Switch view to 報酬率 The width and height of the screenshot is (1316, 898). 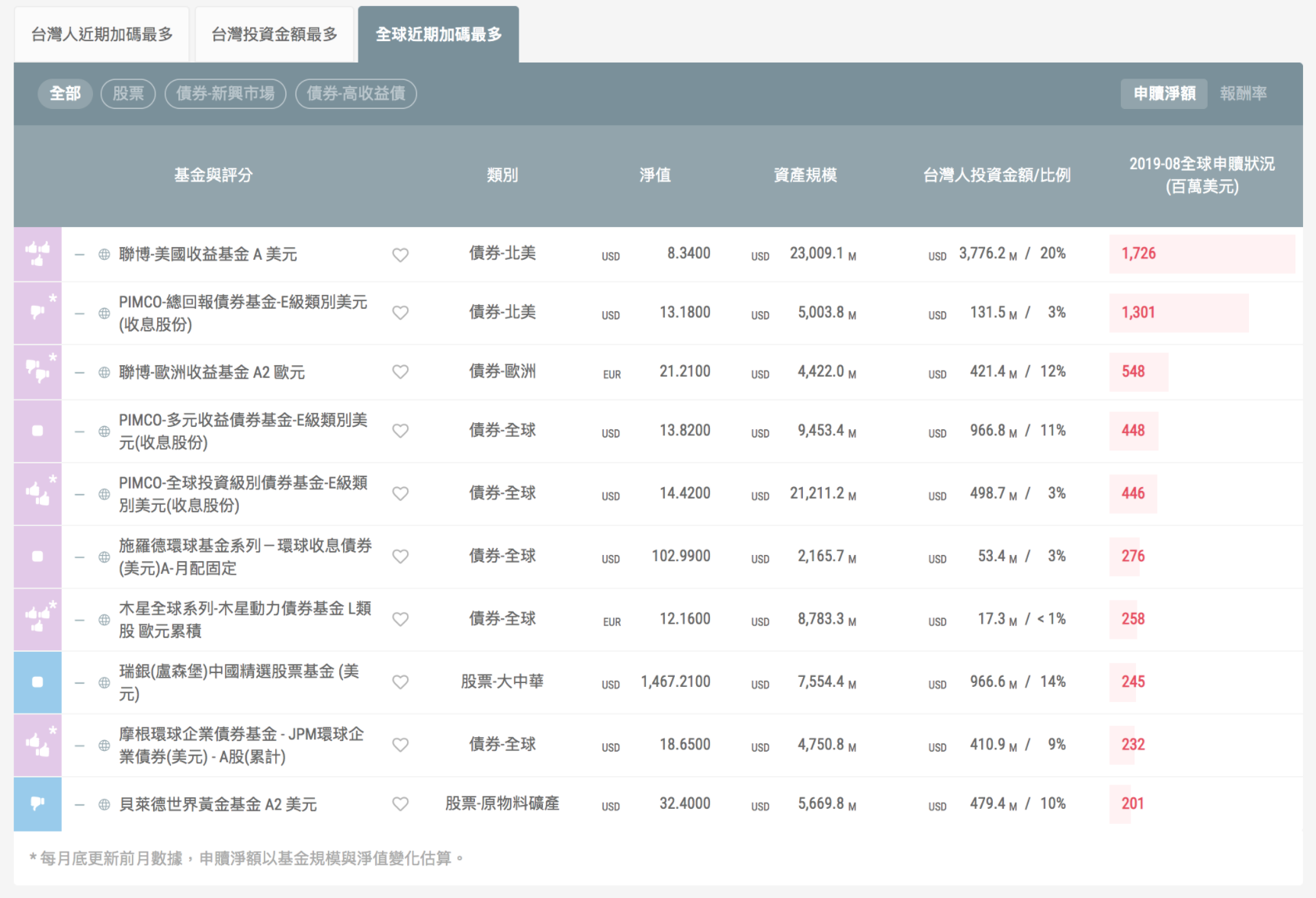(x=1244, y=94)
